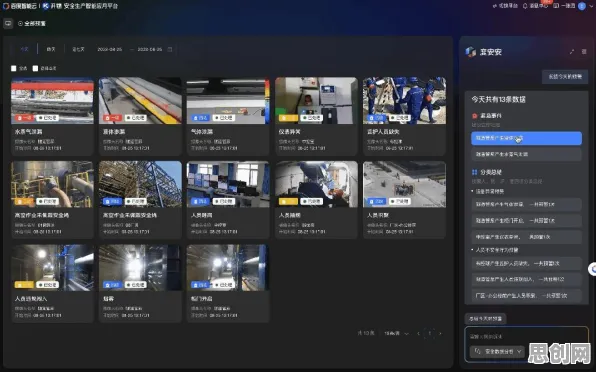Open the 一张图 map view icon
This screenshot has width=596, height=372.
556,6
